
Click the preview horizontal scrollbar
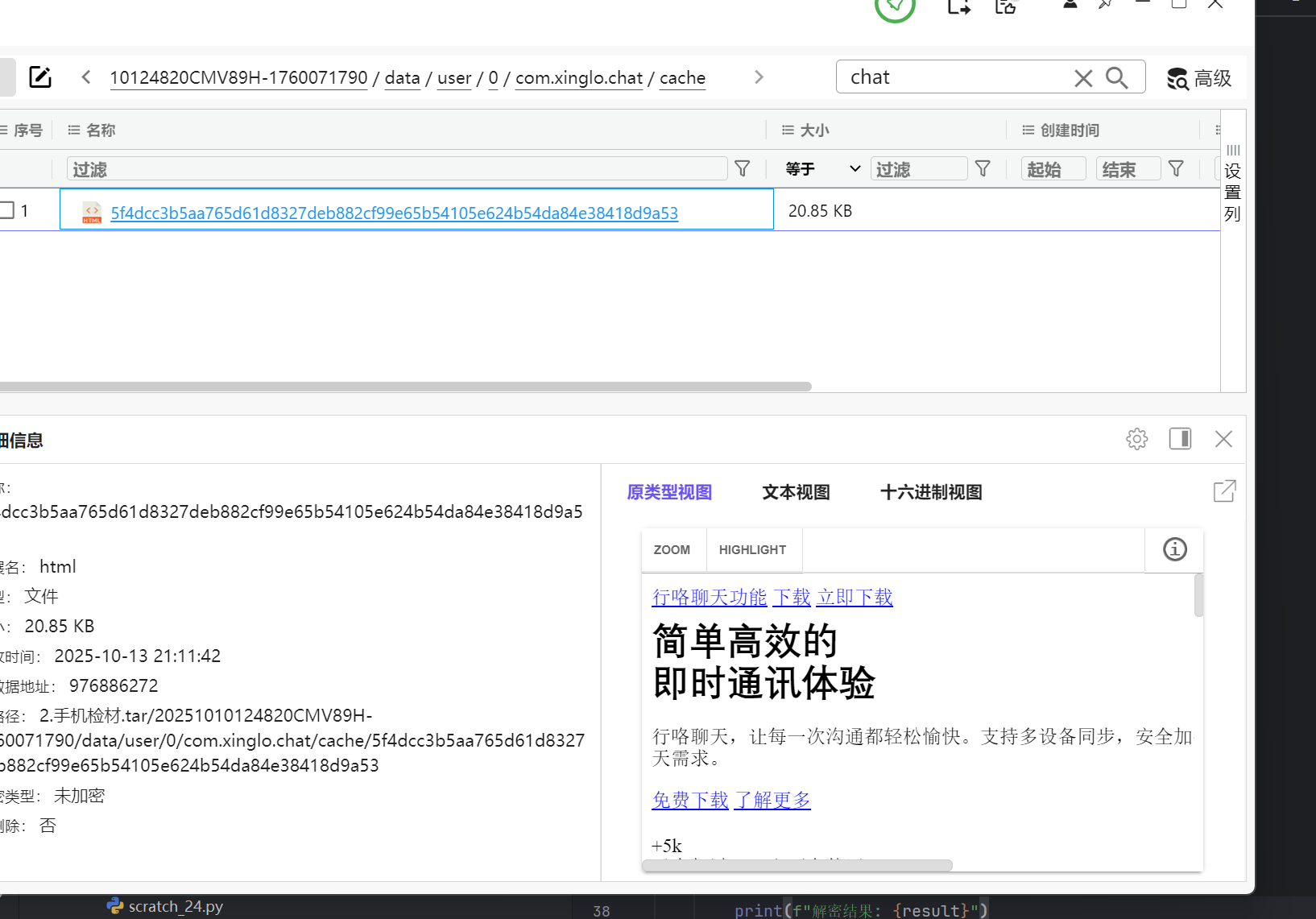coord(797,865)
